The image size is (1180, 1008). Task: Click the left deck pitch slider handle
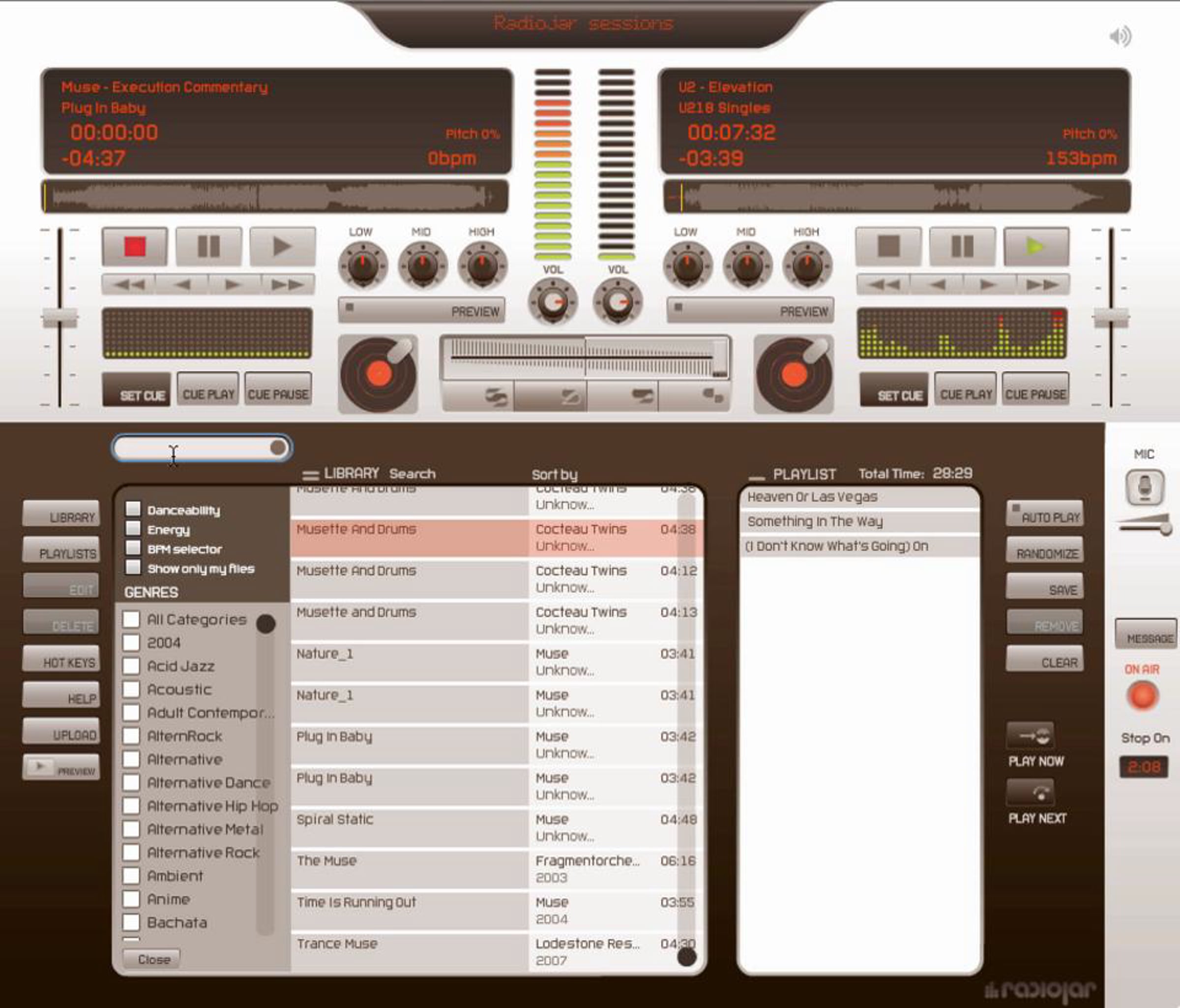pos(60,318)
